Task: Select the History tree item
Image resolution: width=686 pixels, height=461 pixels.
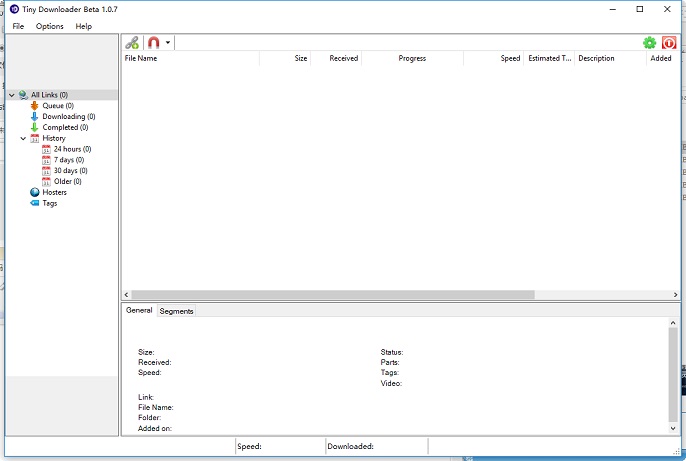Action: (x=54, y=138)
